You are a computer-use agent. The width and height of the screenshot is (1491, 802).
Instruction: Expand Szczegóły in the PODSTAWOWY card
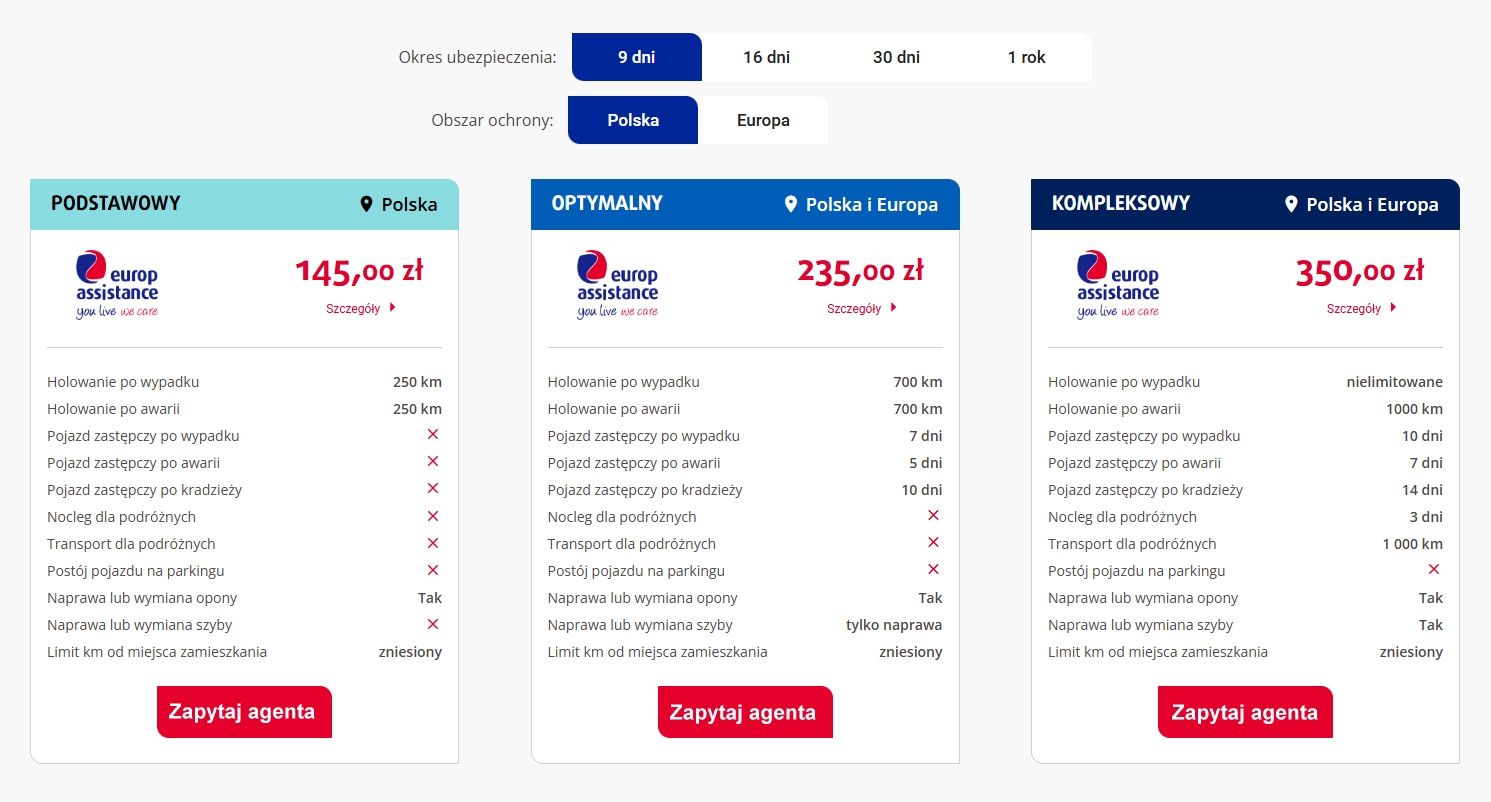361,308
